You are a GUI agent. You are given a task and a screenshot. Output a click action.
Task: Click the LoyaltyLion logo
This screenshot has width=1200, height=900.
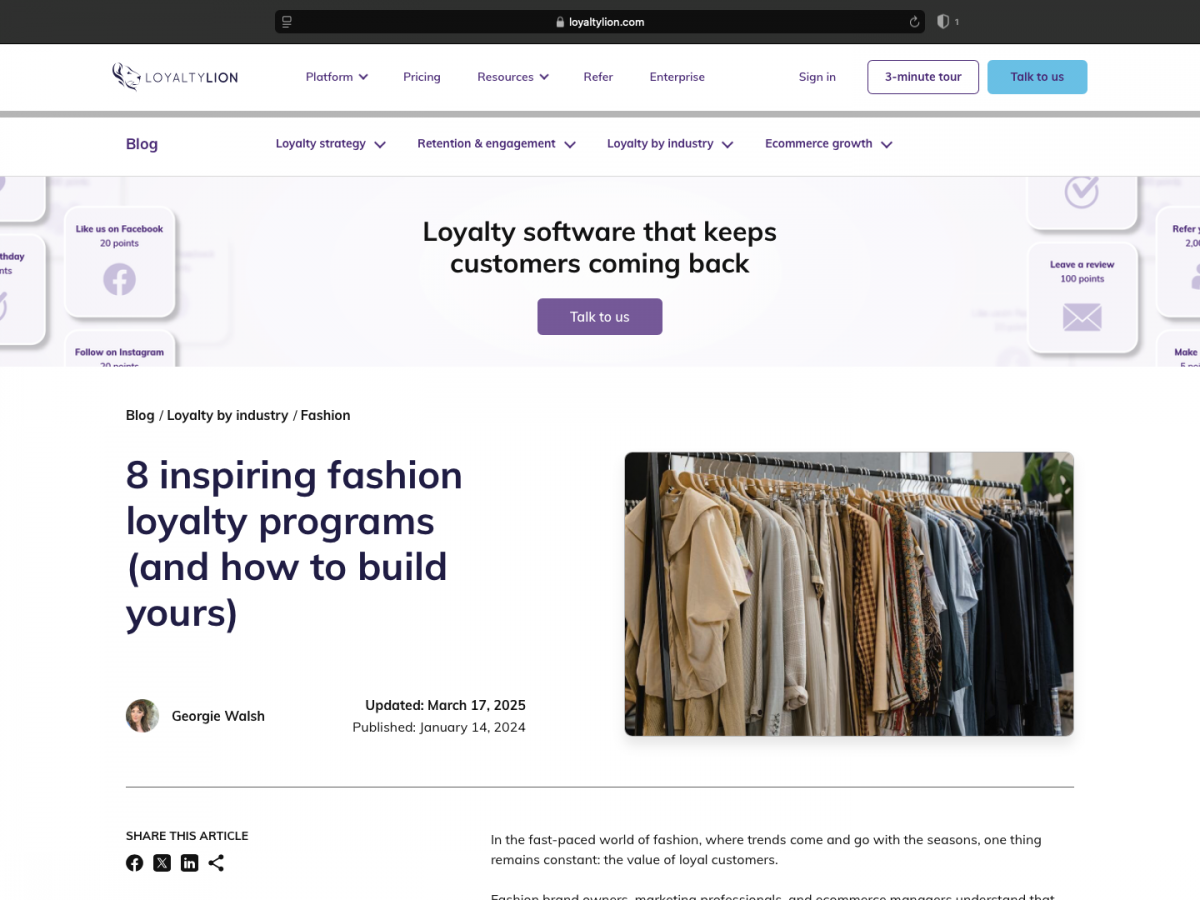tap(175, 77)
